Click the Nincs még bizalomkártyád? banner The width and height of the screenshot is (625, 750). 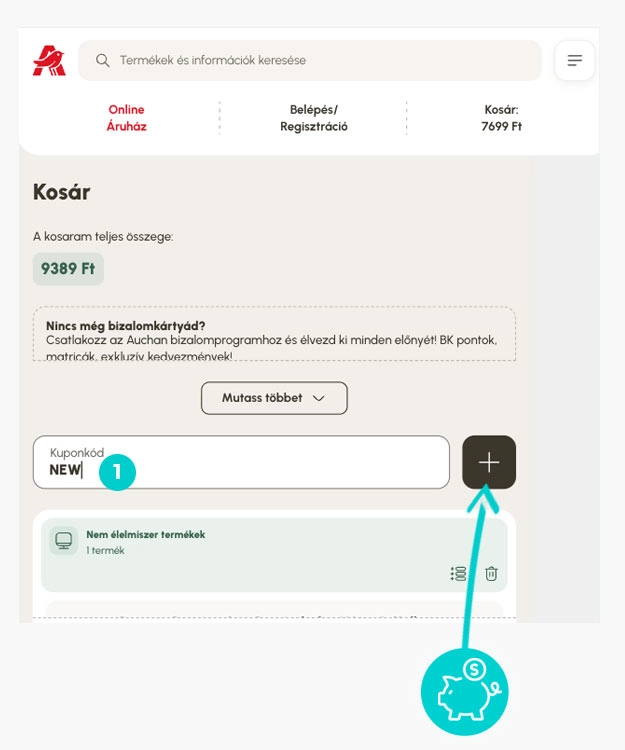274,333
